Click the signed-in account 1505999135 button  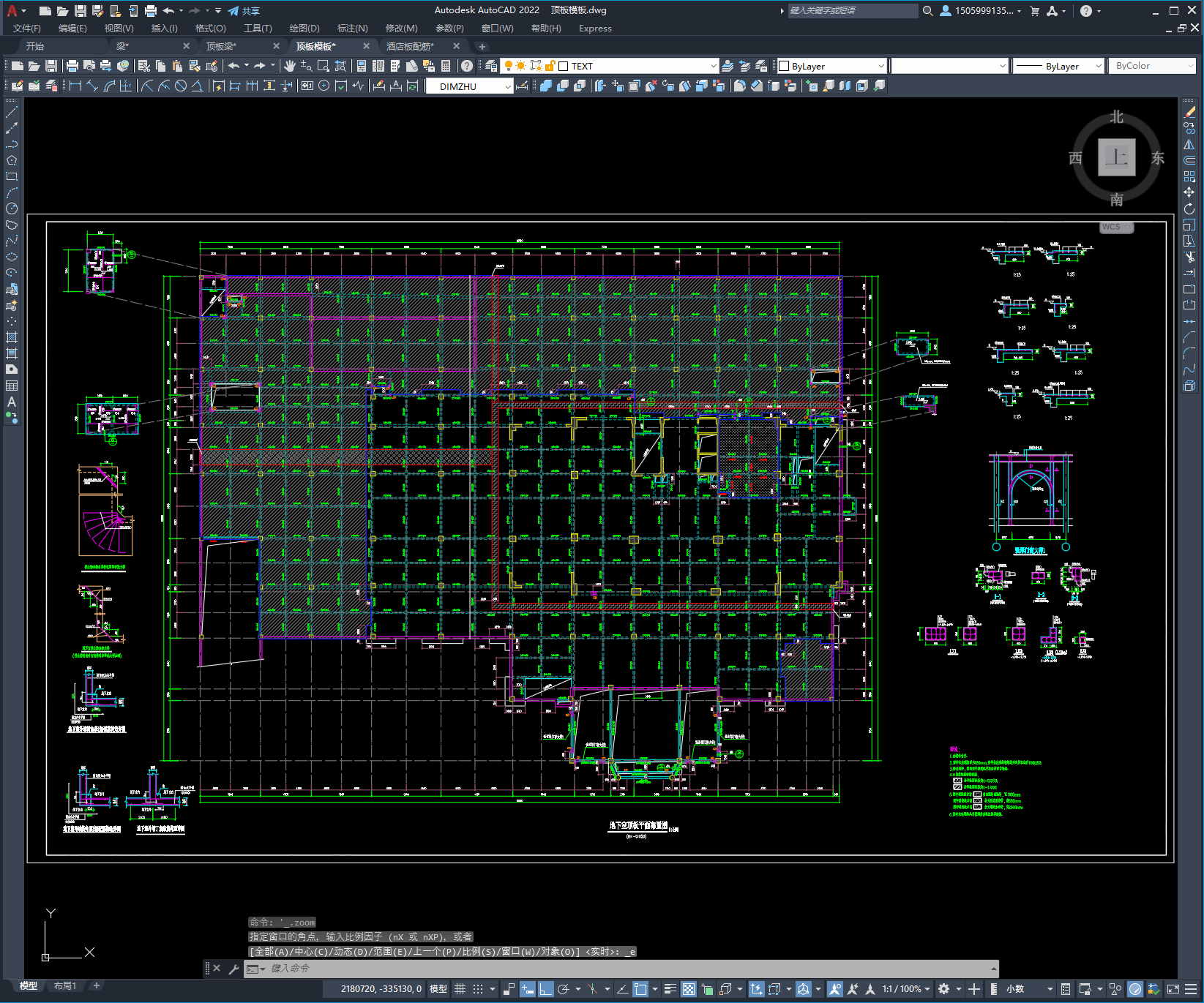tap(981, 11)
